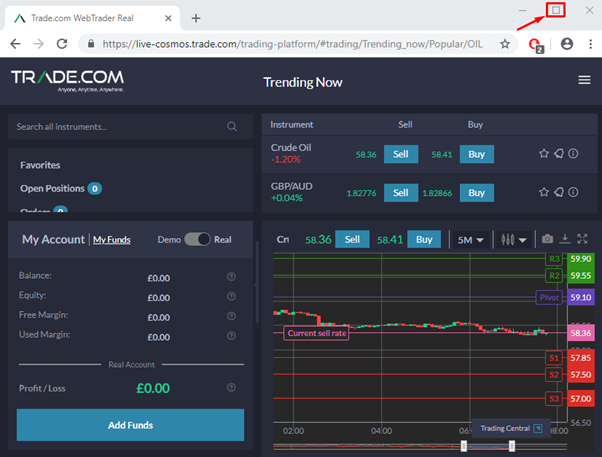Click the Pivot level marker
This screenshot has width=602, height=457.
pos(549,297)
